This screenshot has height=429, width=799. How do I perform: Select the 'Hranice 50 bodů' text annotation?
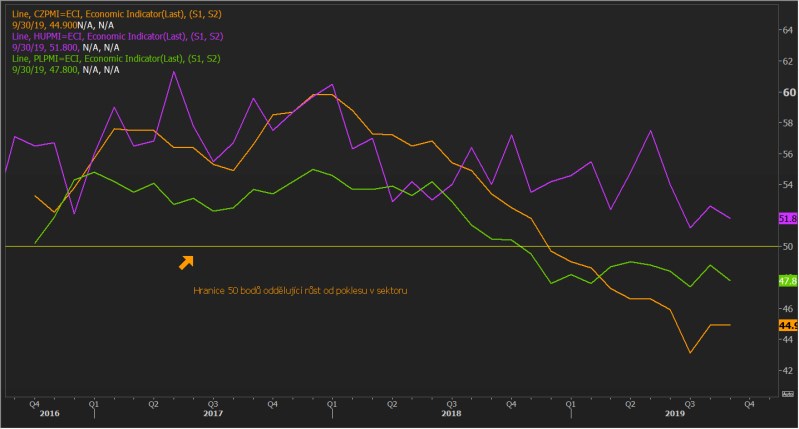tap(301, 291)
